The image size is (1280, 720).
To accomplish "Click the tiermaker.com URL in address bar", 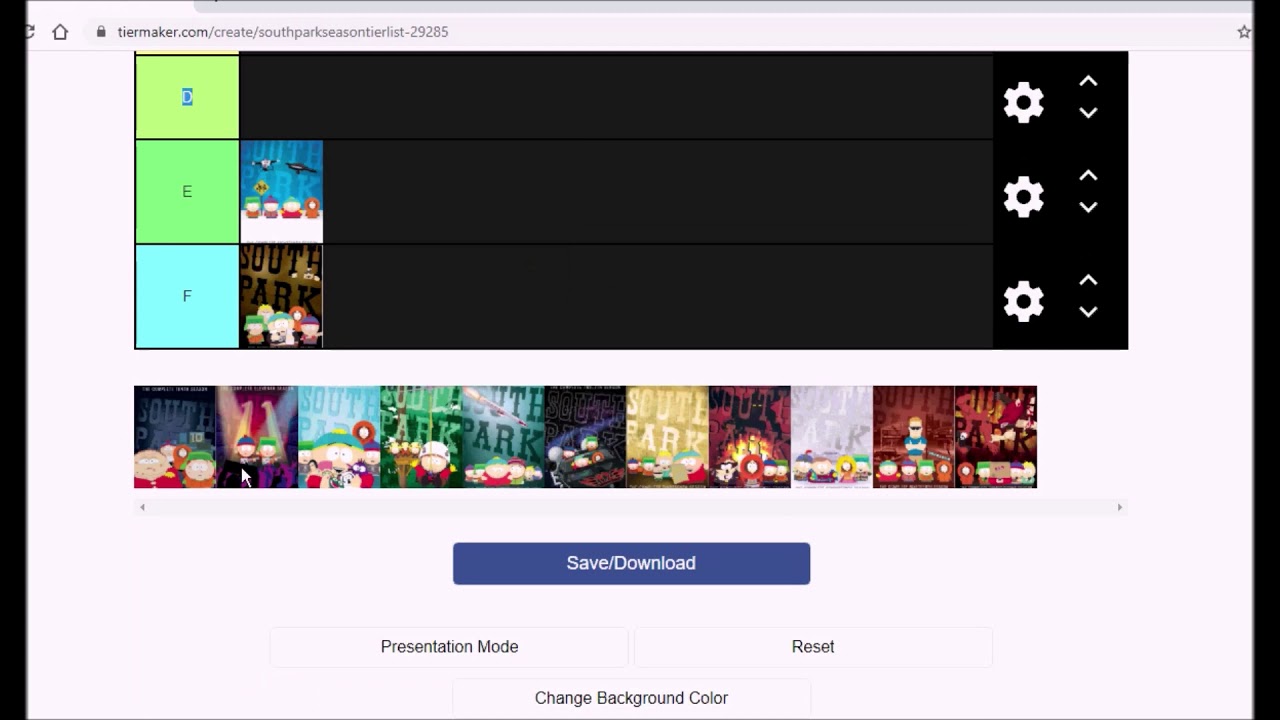I will pos(283,32).
